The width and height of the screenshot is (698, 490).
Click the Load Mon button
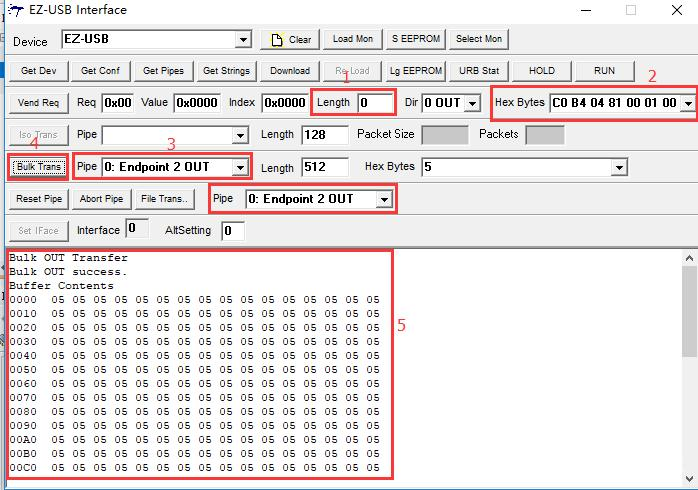pos(353,39)
